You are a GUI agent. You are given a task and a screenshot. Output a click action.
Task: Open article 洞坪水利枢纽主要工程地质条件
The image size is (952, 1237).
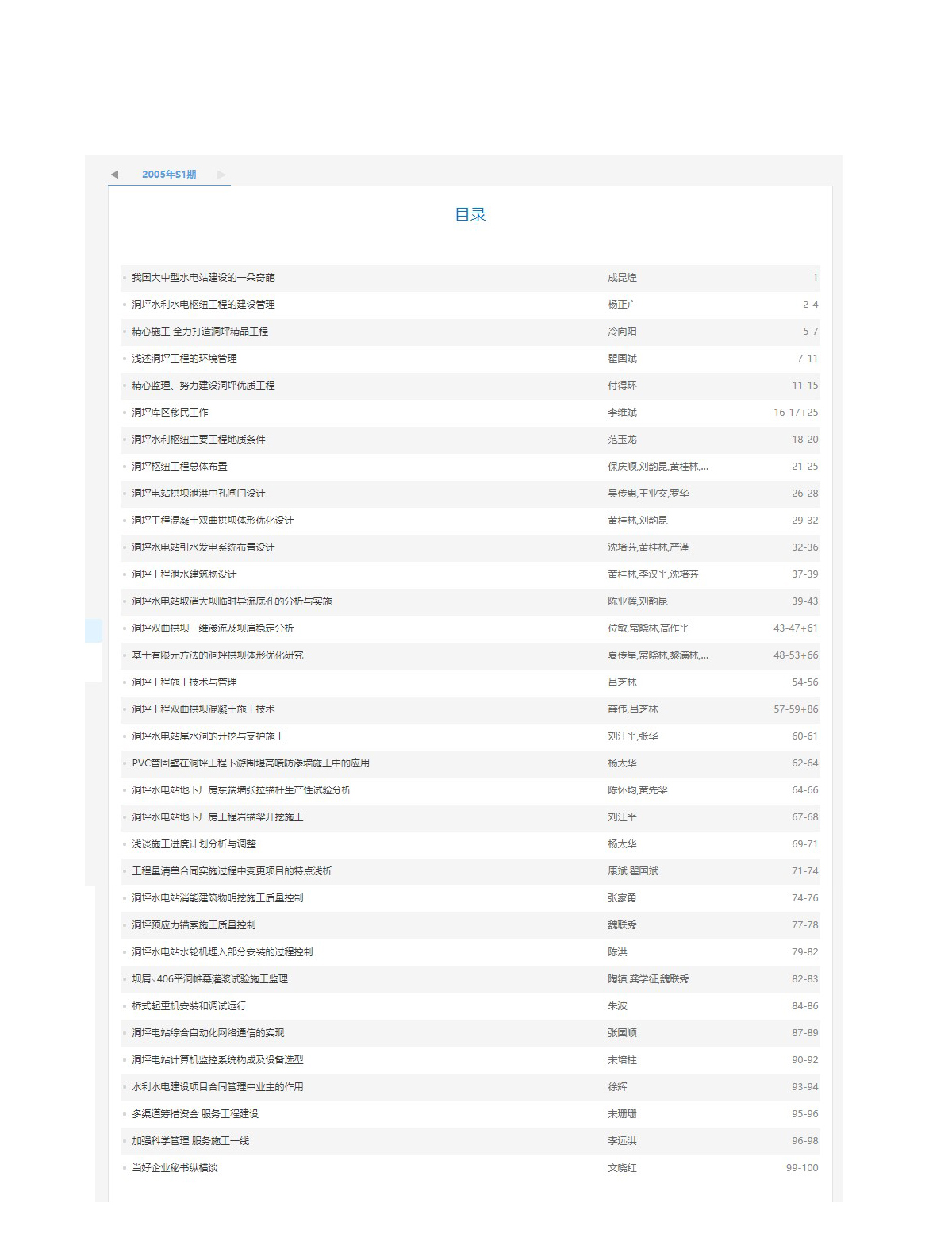tap(198, 440)
